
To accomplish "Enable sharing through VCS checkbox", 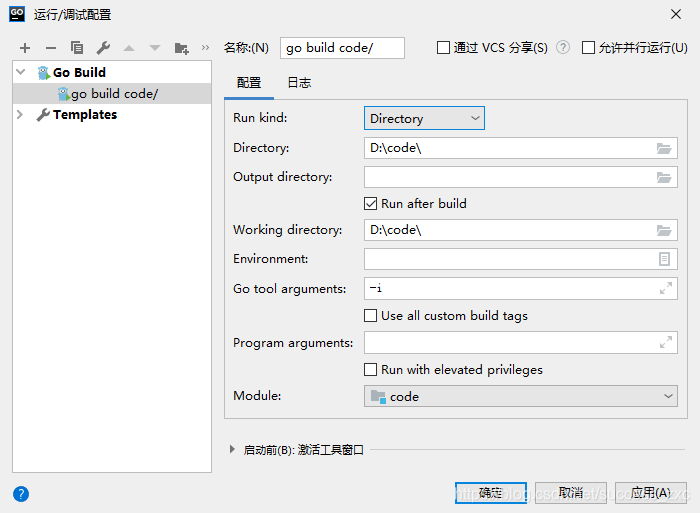I will pyautogui.click(x=443, y=47).
